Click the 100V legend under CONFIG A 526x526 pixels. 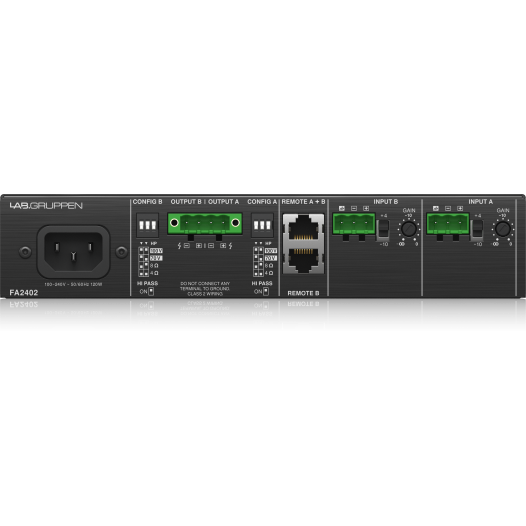pyautogui.click(x=271, y=251)
